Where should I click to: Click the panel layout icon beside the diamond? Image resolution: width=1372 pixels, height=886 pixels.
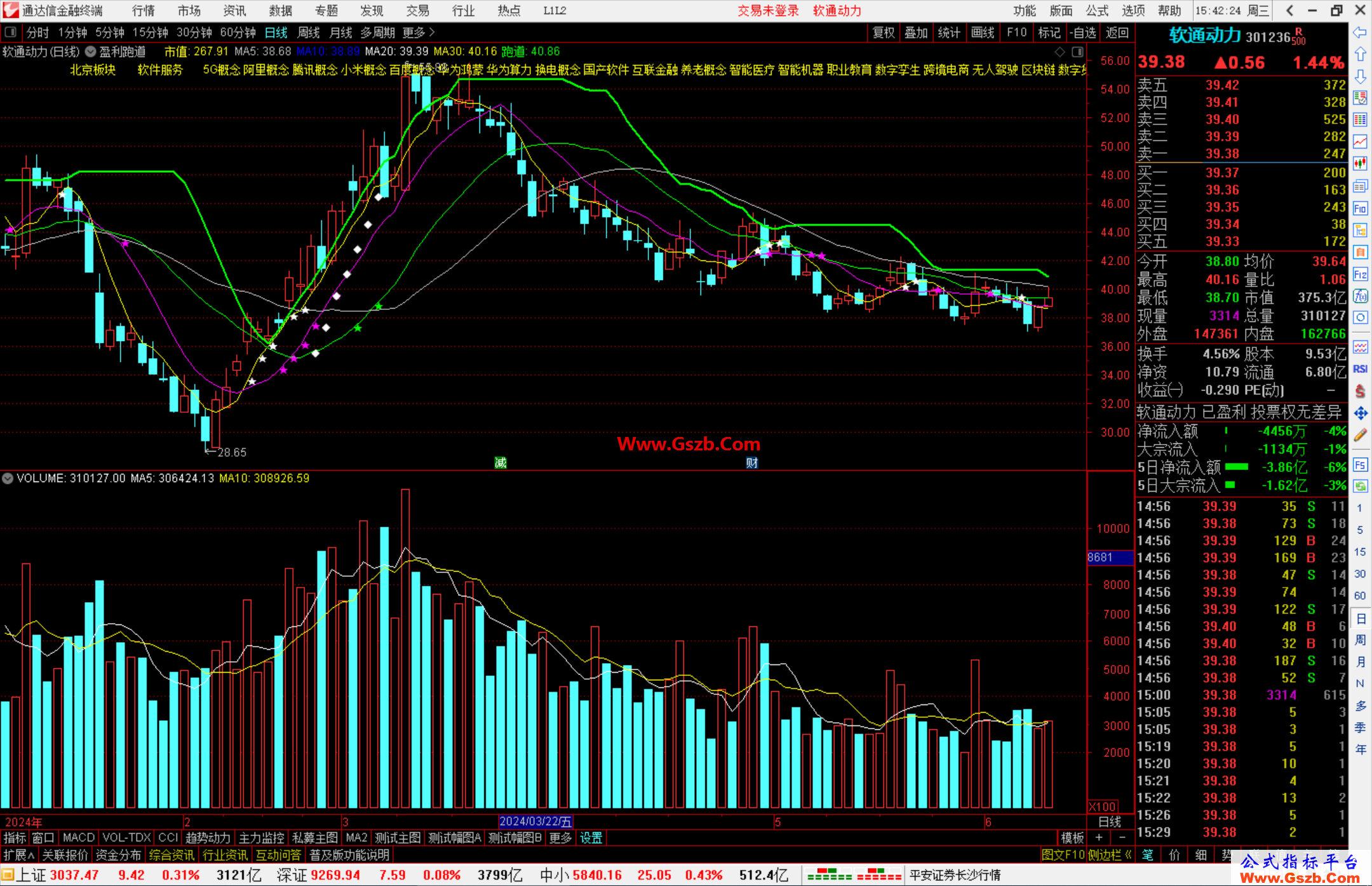(x=1078, y=51)
